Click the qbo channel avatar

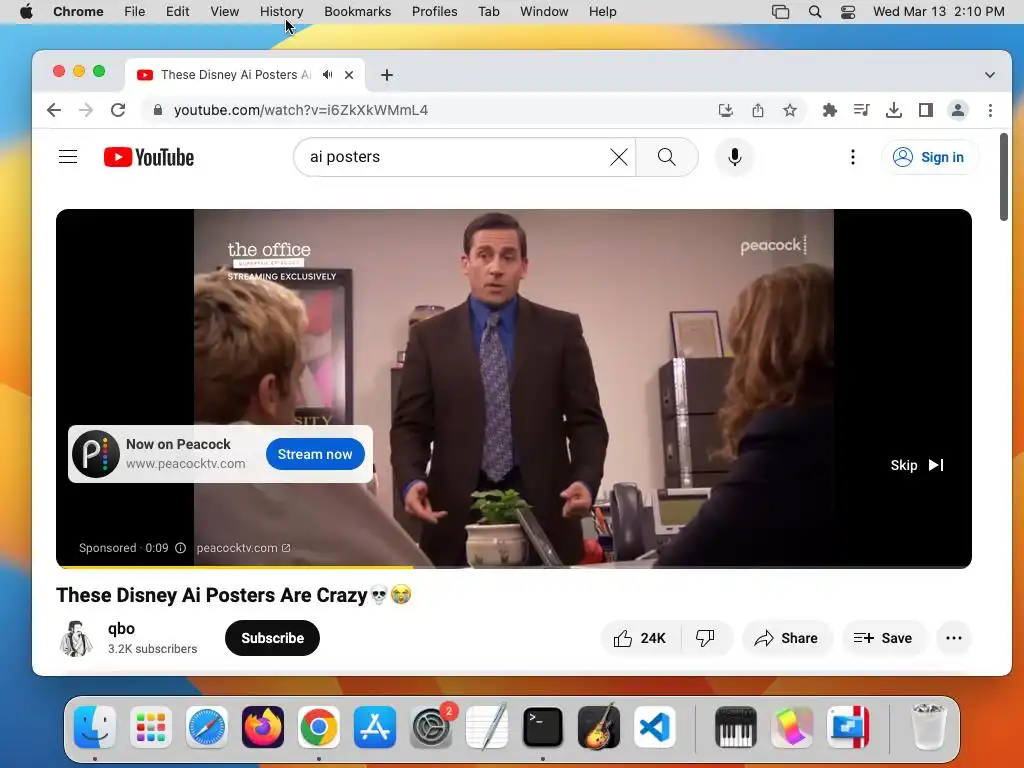tap(76, 638)
